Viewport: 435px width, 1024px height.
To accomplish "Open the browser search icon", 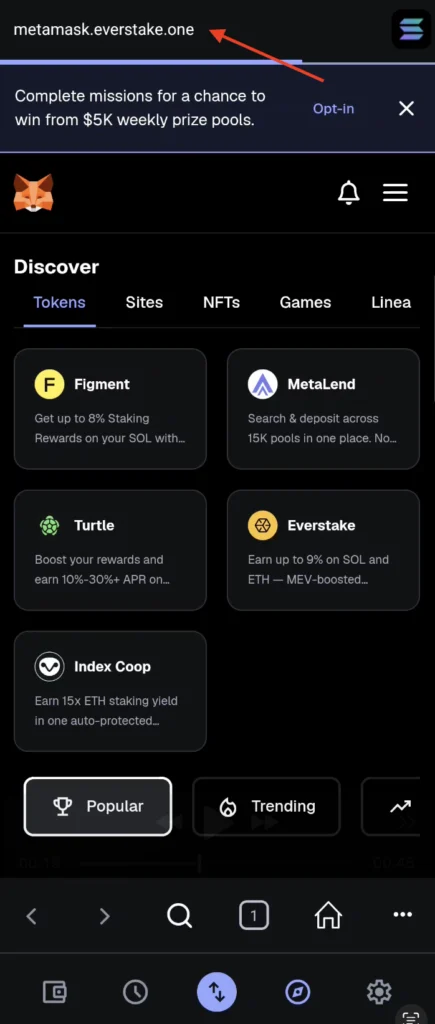I will 179,916.
